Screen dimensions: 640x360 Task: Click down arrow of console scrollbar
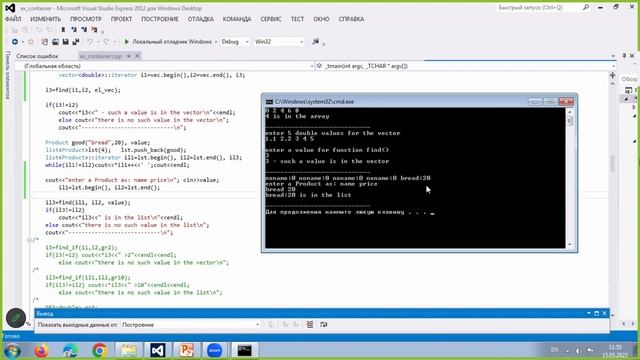(570, 244)
